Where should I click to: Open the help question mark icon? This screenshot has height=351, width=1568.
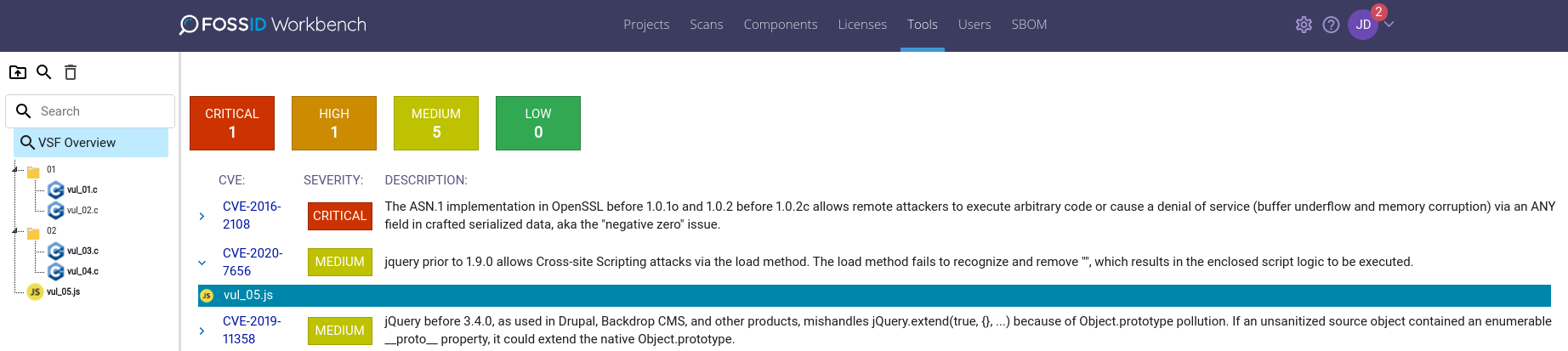pyautogui.click(x=1332, y=25)
